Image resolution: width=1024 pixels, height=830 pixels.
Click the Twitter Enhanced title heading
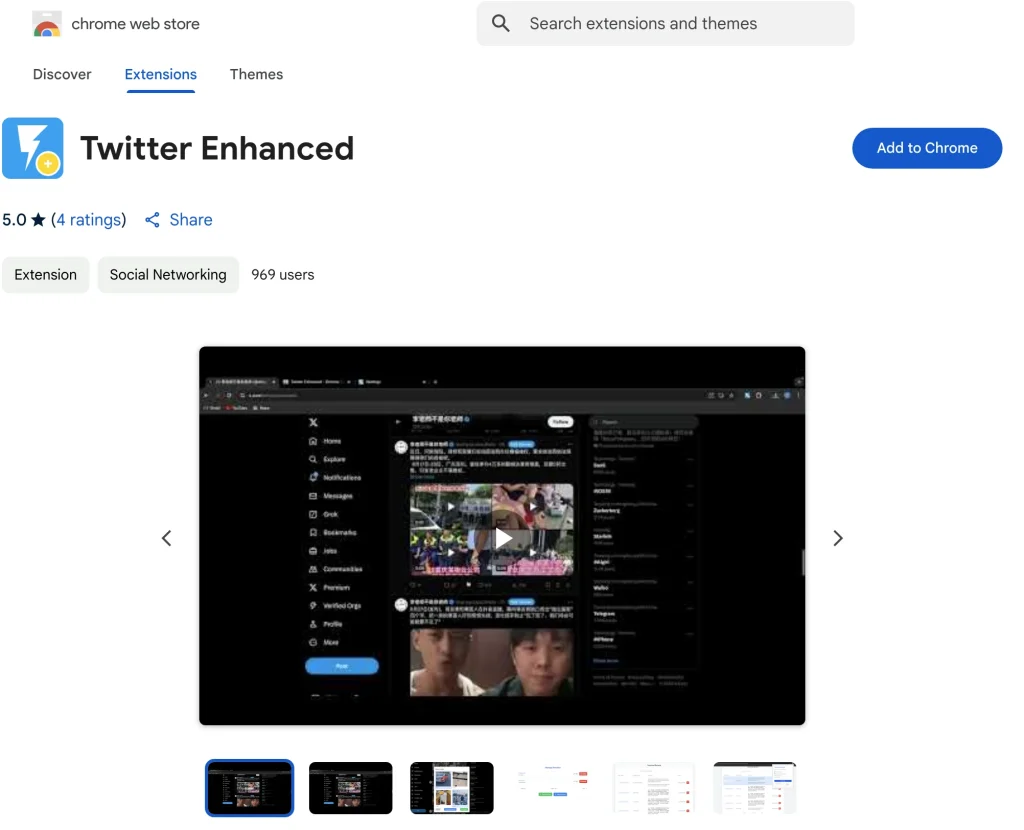tap(217, 148)
